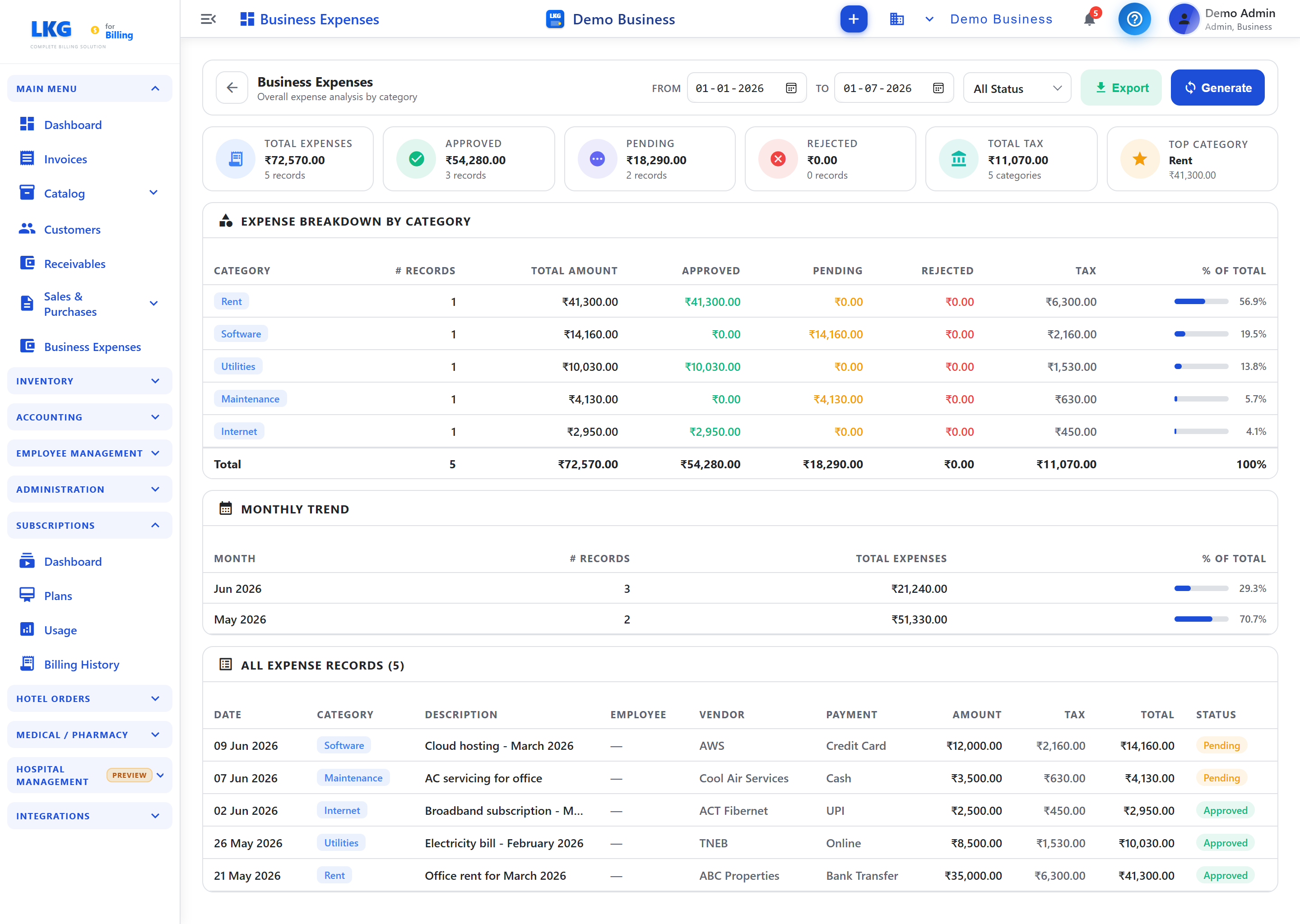
Task: Click Pending status on AWS record
Action: [x=1221, y=745]
